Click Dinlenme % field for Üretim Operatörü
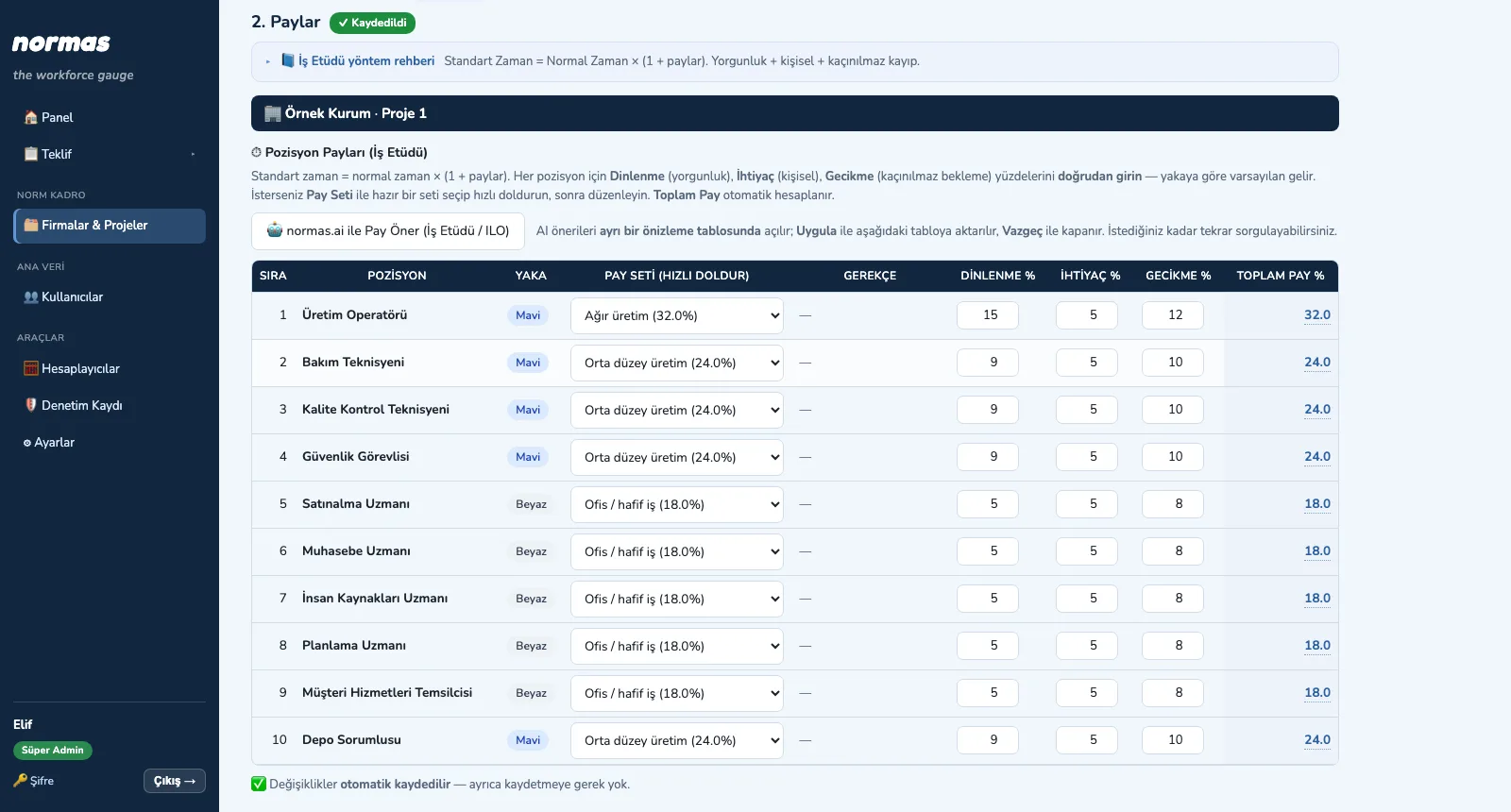Image resolution: width=1511 pixels, height=812 pixels. (988, 315)
